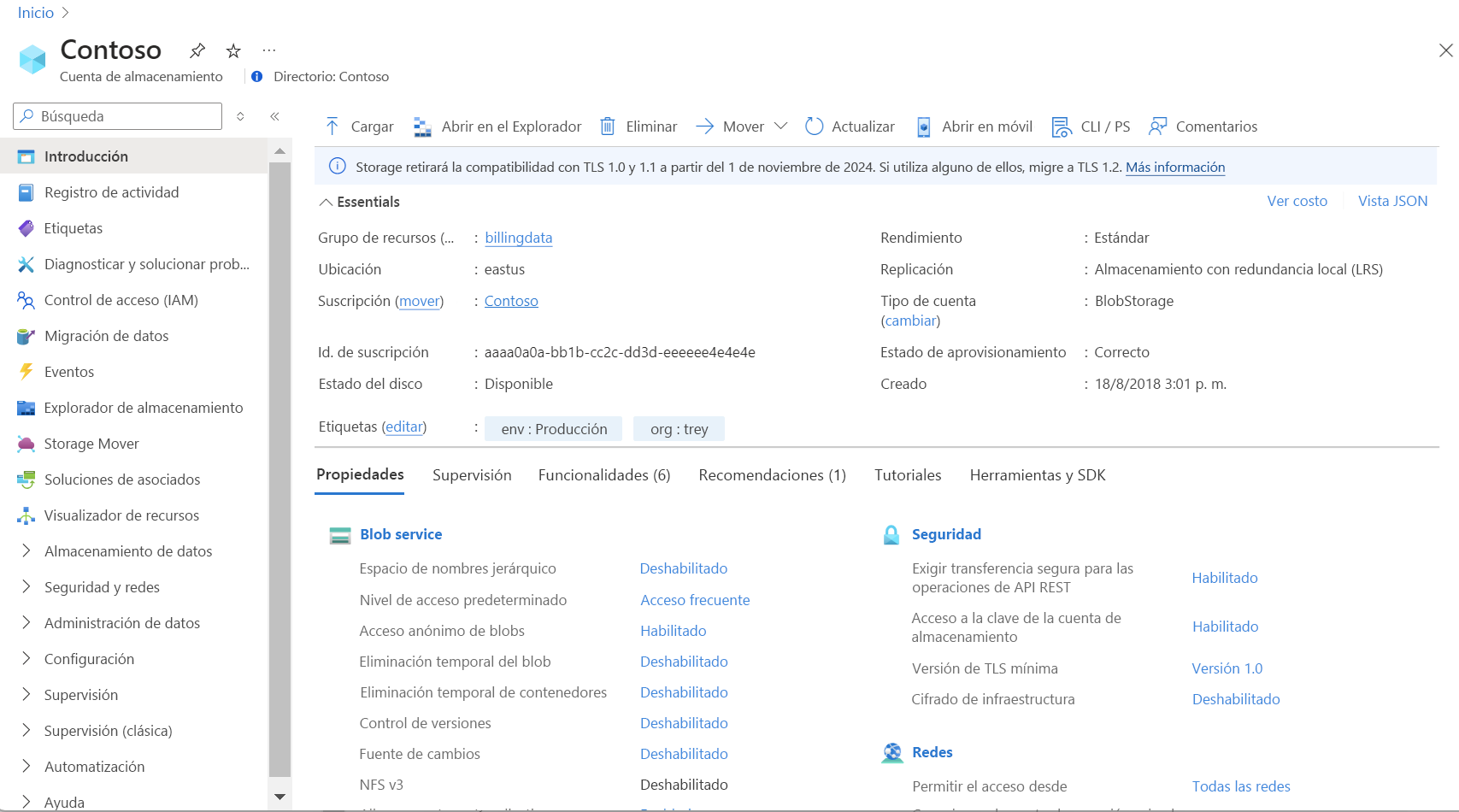
Task: Click the Eliminar trash can icon
Action: pos(608,127)
